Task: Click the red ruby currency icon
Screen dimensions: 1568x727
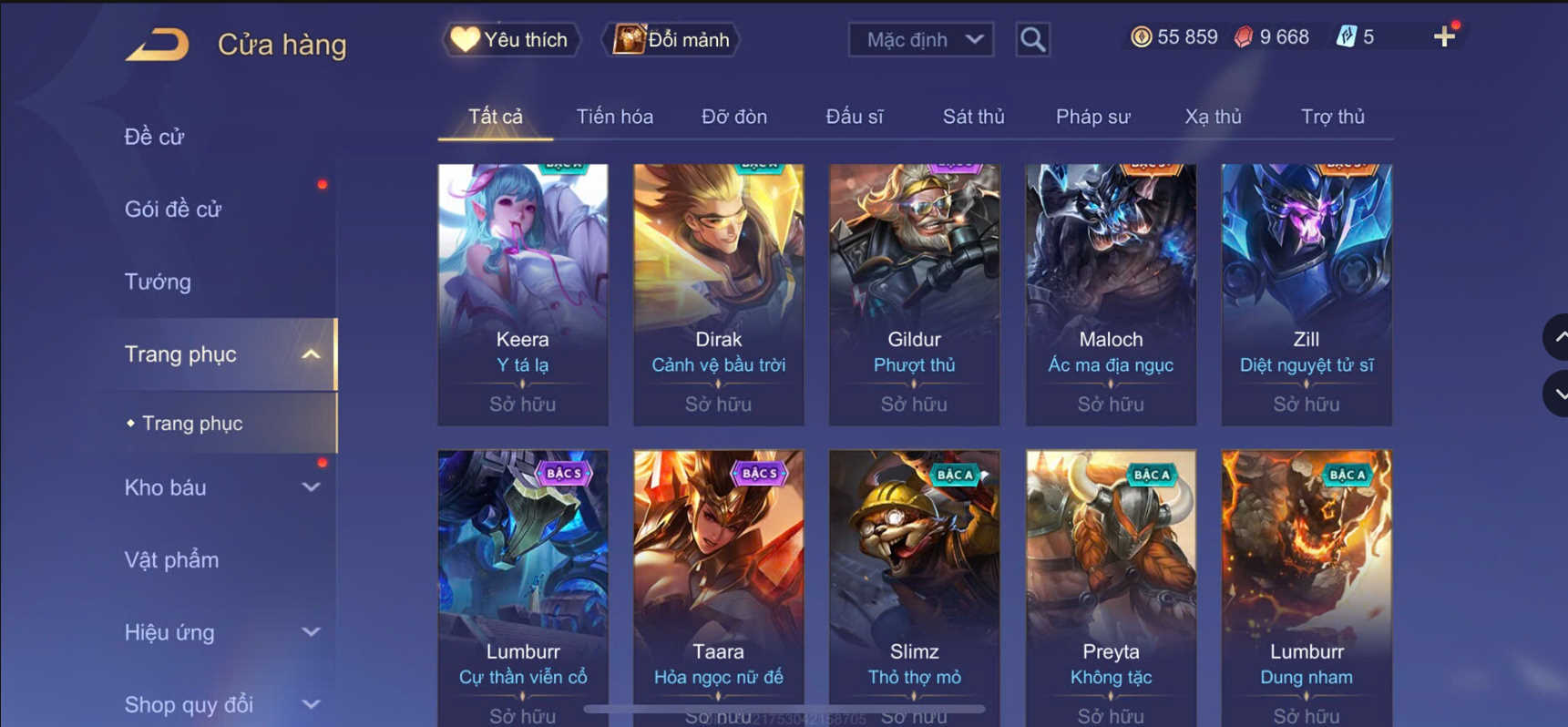Action: click(1244, 36)
